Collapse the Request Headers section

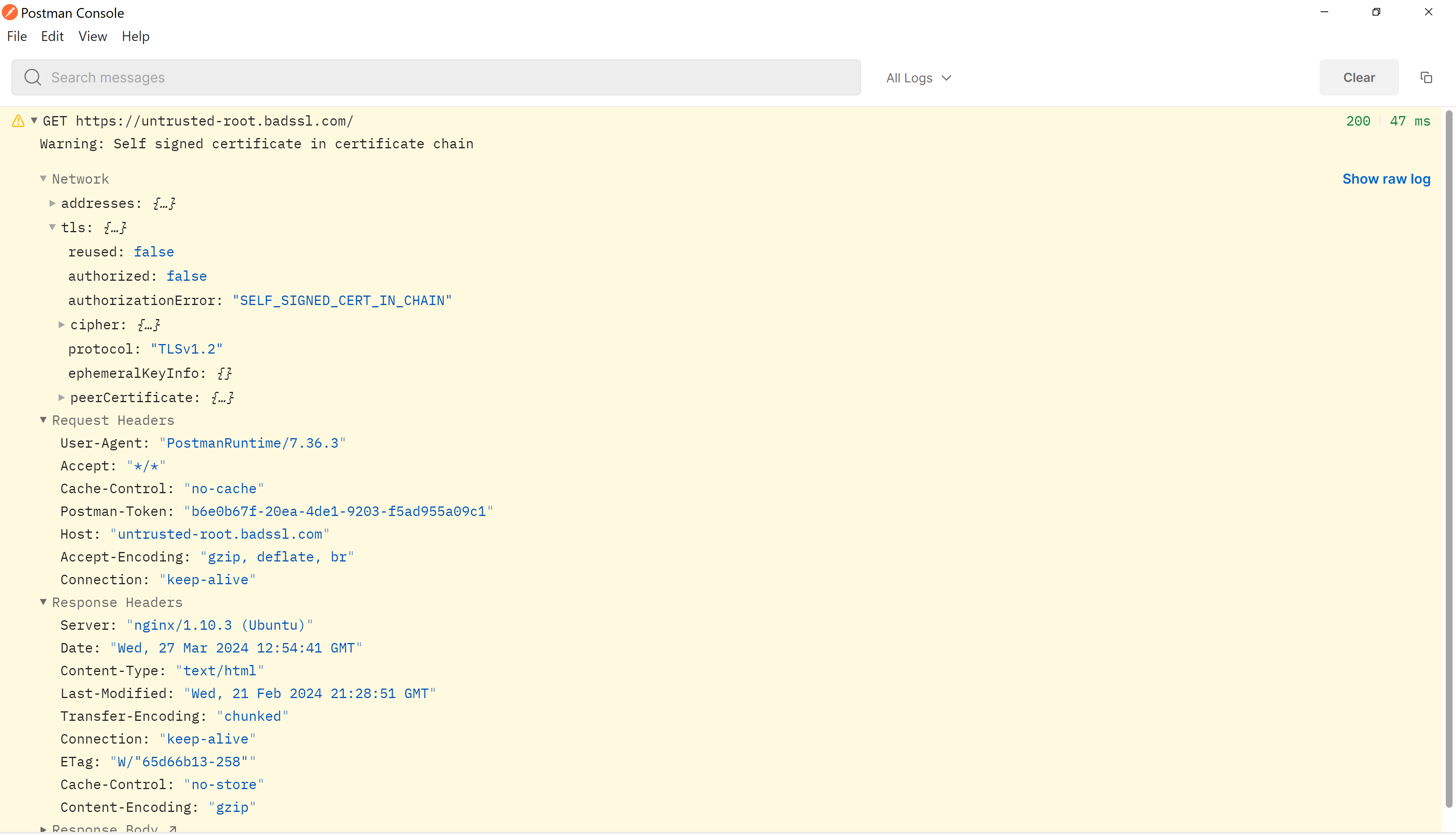click(x=43, y=420)
